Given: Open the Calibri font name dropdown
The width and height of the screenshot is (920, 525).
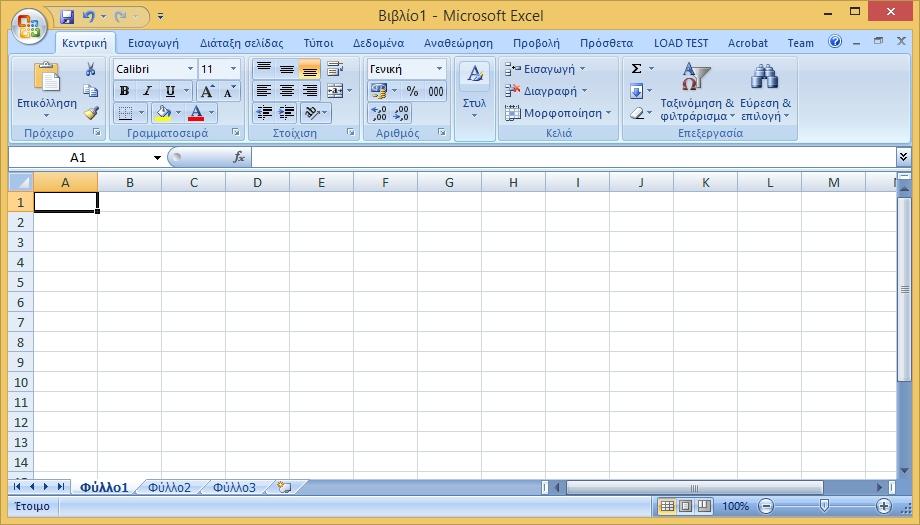Looking at the screenshot, I should pos(190,69).
